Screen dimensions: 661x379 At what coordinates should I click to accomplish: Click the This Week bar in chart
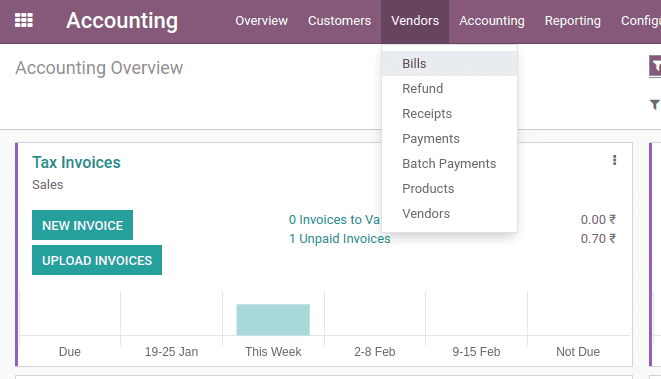[x=273, y=320]
